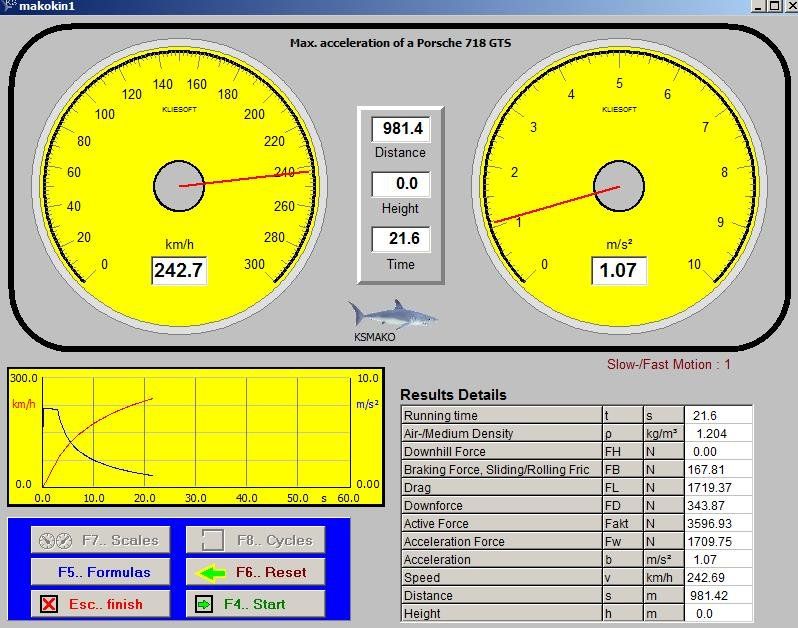Start the run with F4.. Start
This screenshot has width=798, height=628.
[x=255, y=604]
